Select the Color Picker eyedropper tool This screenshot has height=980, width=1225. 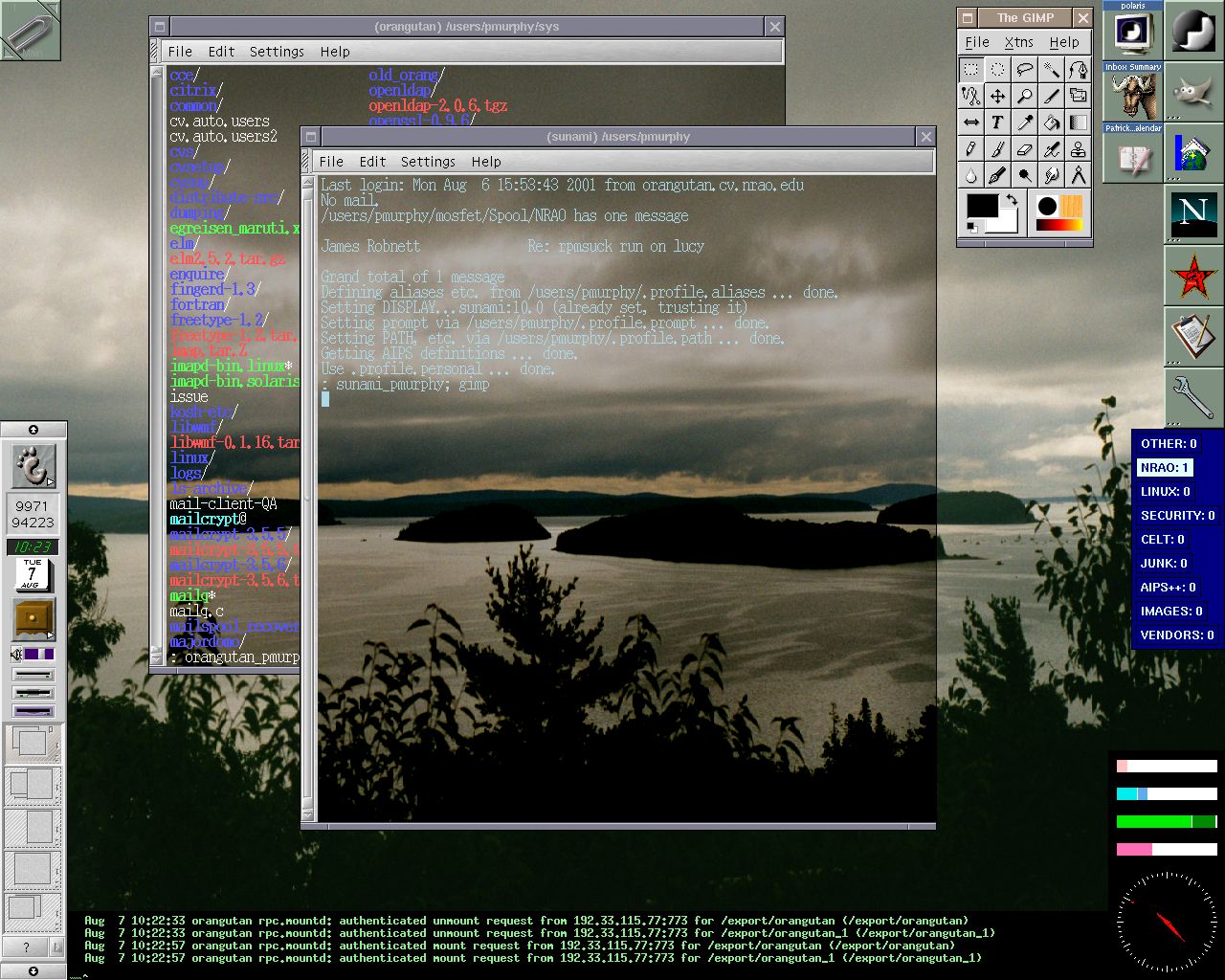(x=1024, y=122)
